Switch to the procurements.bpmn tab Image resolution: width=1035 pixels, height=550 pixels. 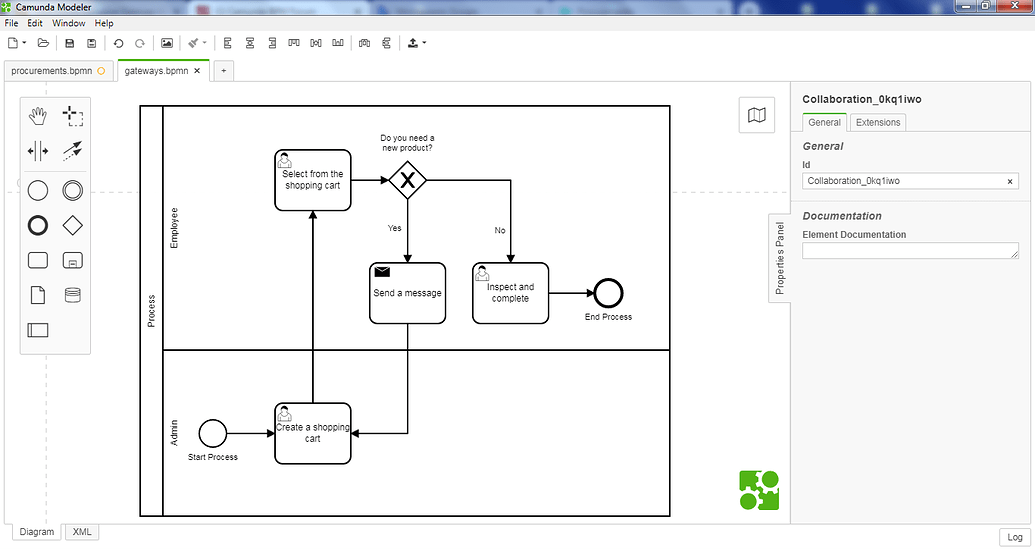coord(52,71)
